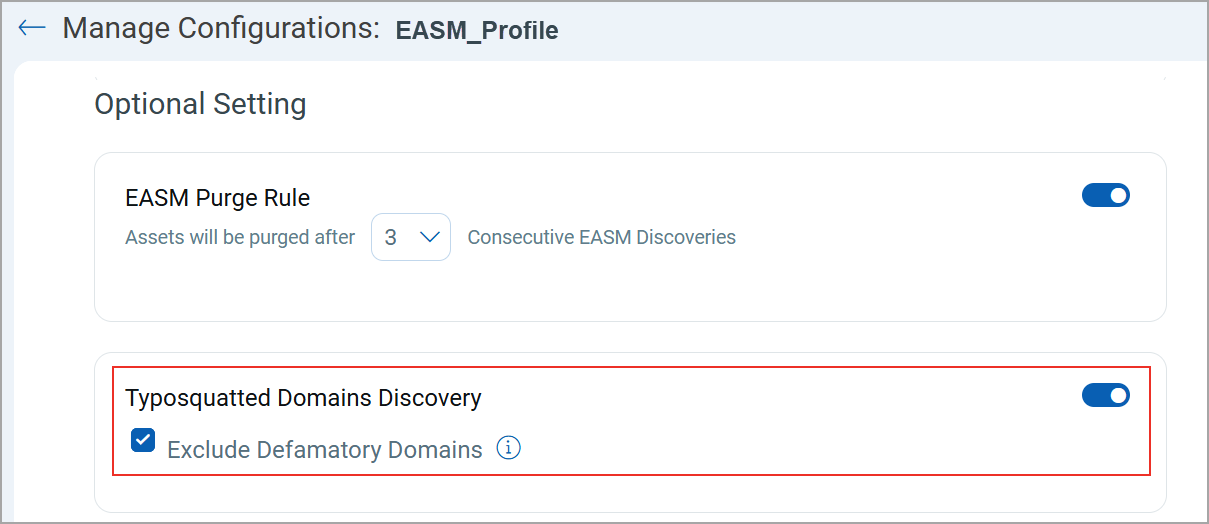Click the EASM_Profile configuration name
Viewport: 1209px width, 524px height.
pyautogui.click(x=477, y=30)
